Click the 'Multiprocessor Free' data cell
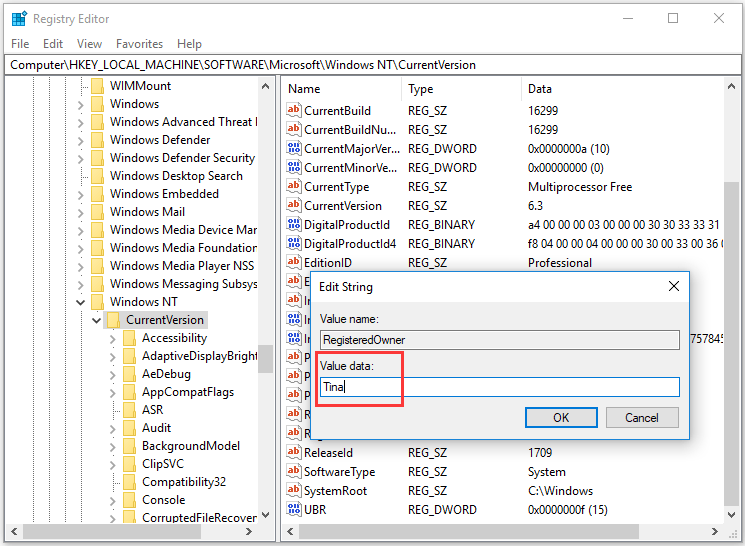 pyautogui.click(x=580, y=187)
